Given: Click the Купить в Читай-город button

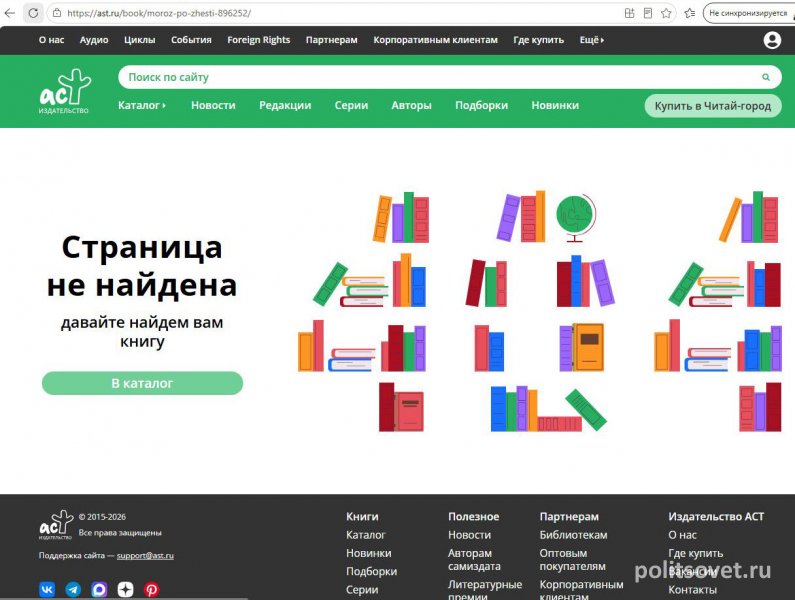Looking at the screenshot, I should coord(713,106).
